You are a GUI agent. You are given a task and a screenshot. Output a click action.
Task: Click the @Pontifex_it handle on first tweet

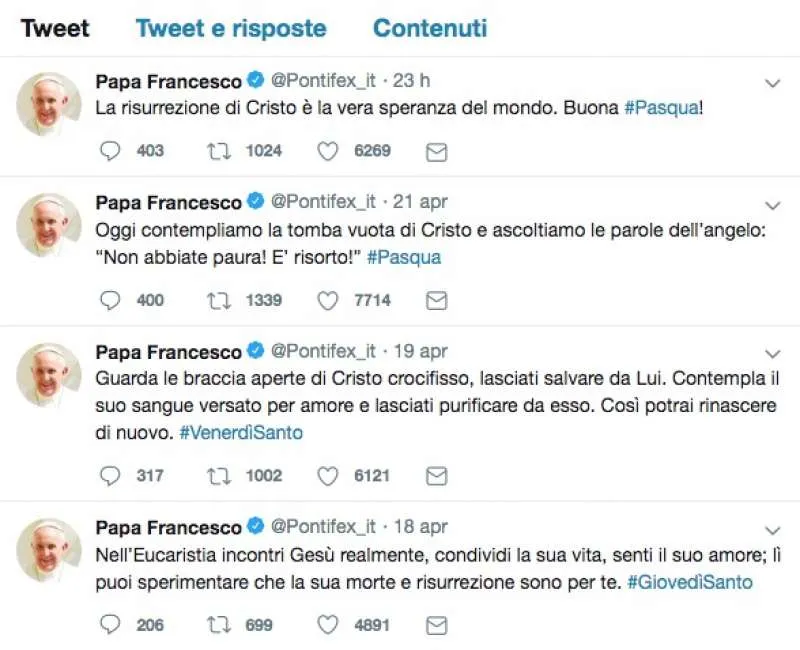pos(324,80)
